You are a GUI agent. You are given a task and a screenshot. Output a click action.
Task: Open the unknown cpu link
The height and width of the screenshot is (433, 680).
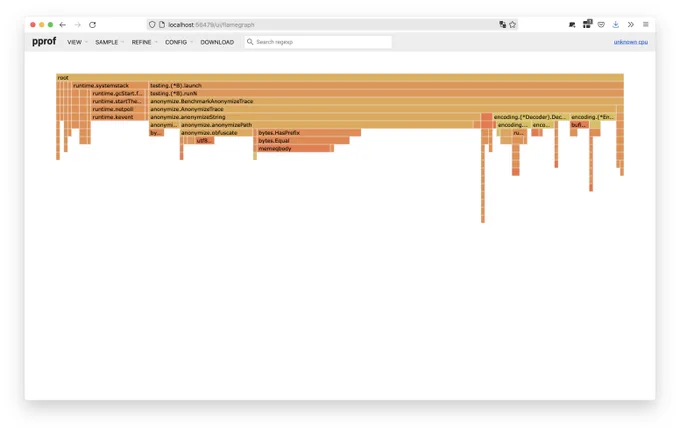pos(631,42)
